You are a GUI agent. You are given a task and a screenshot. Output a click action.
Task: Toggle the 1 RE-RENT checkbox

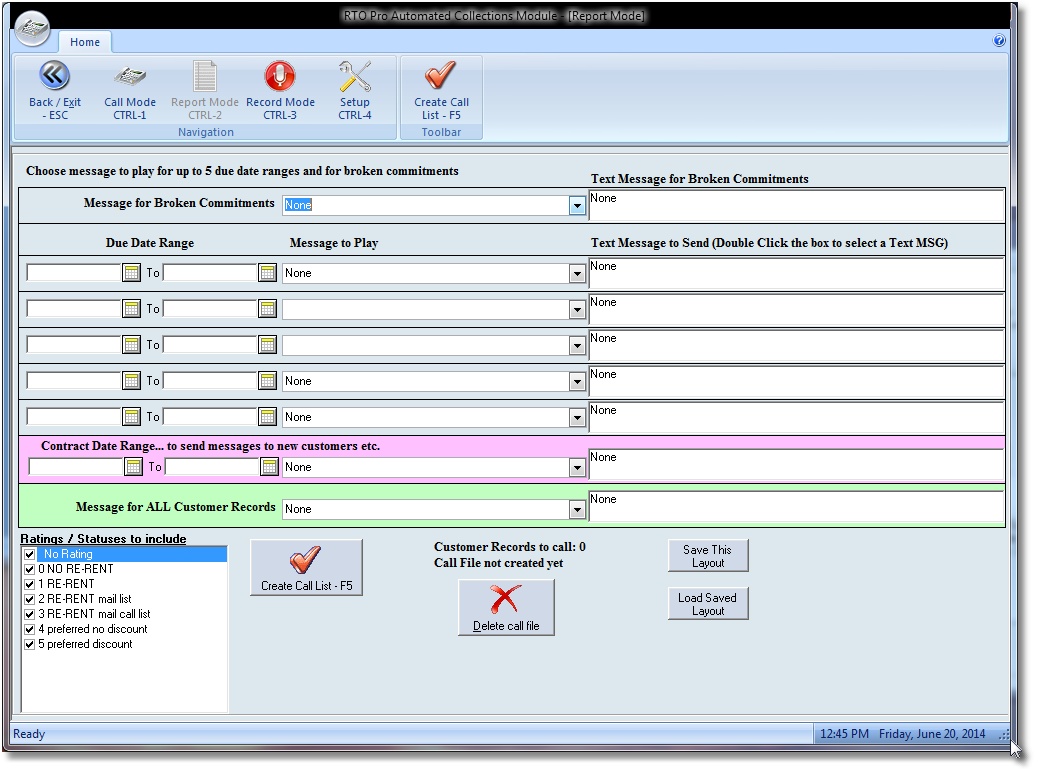(30, 584)
